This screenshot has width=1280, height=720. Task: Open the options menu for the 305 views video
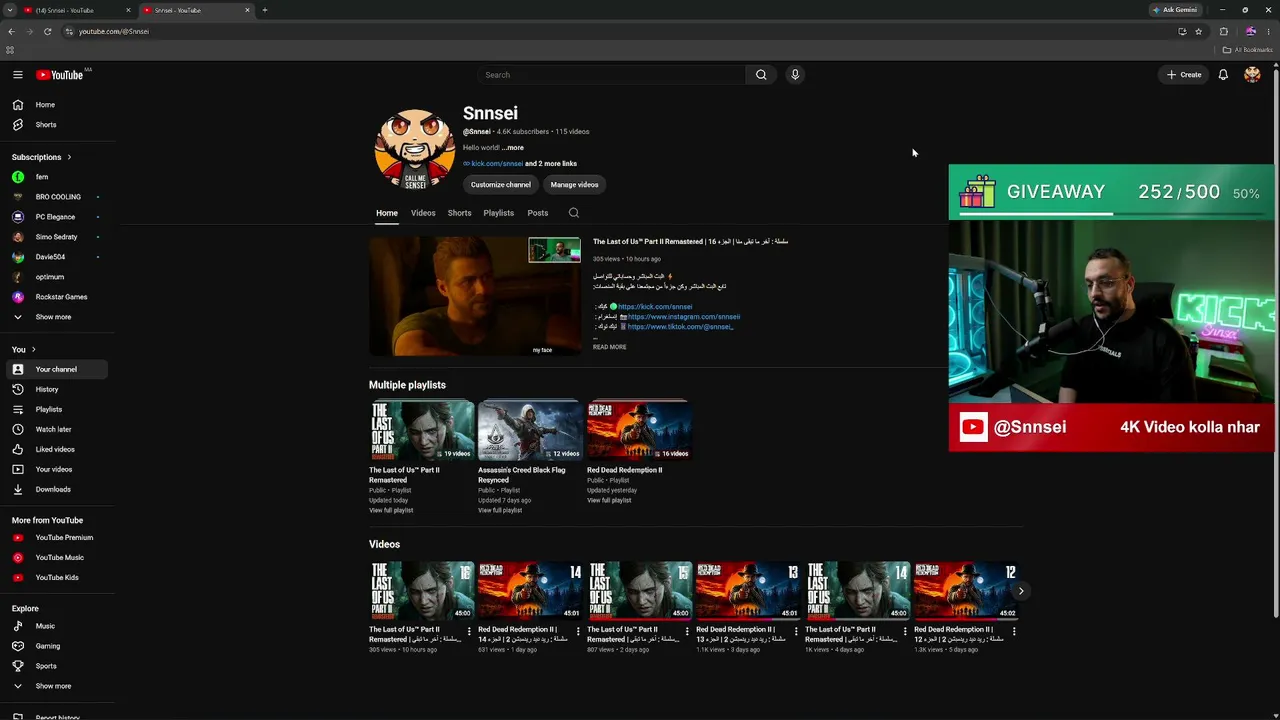pos(469,631)
